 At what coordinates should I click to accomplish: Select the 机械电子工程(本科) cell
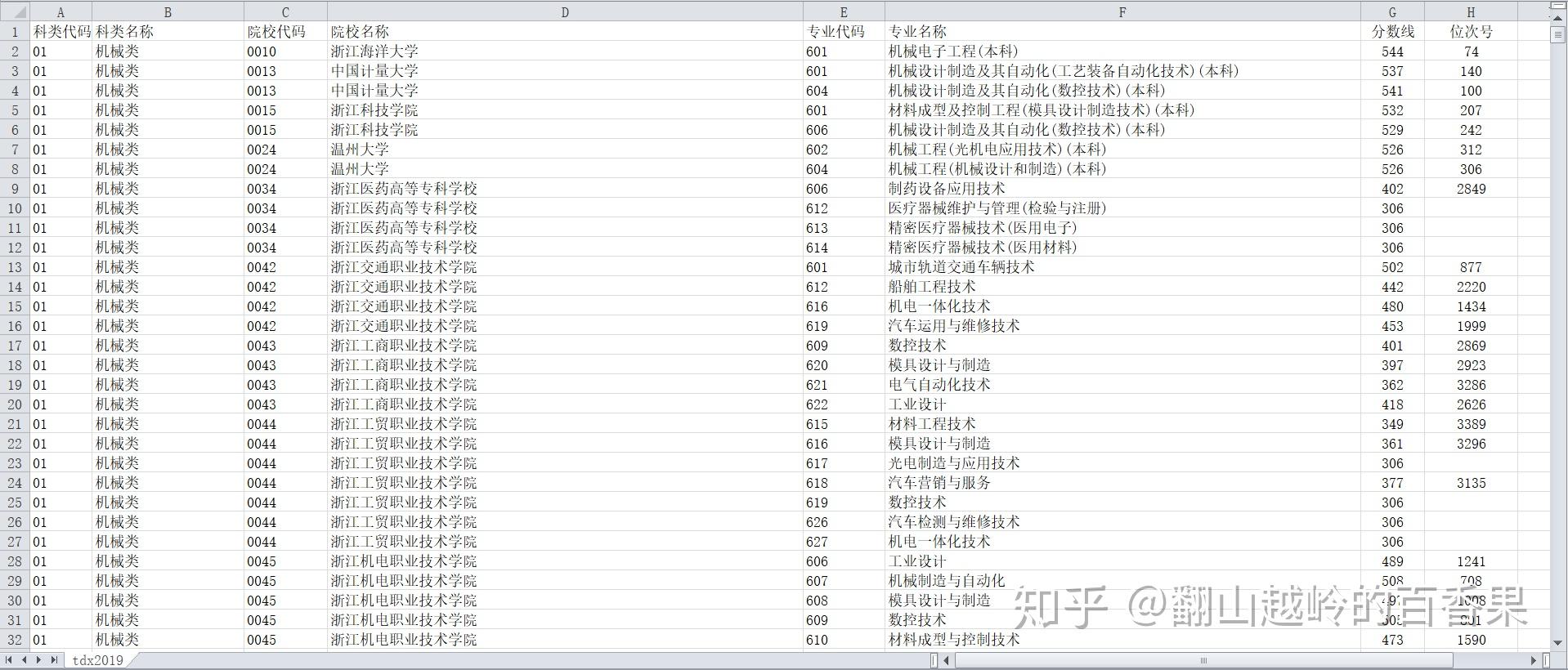pos(1122,51)
